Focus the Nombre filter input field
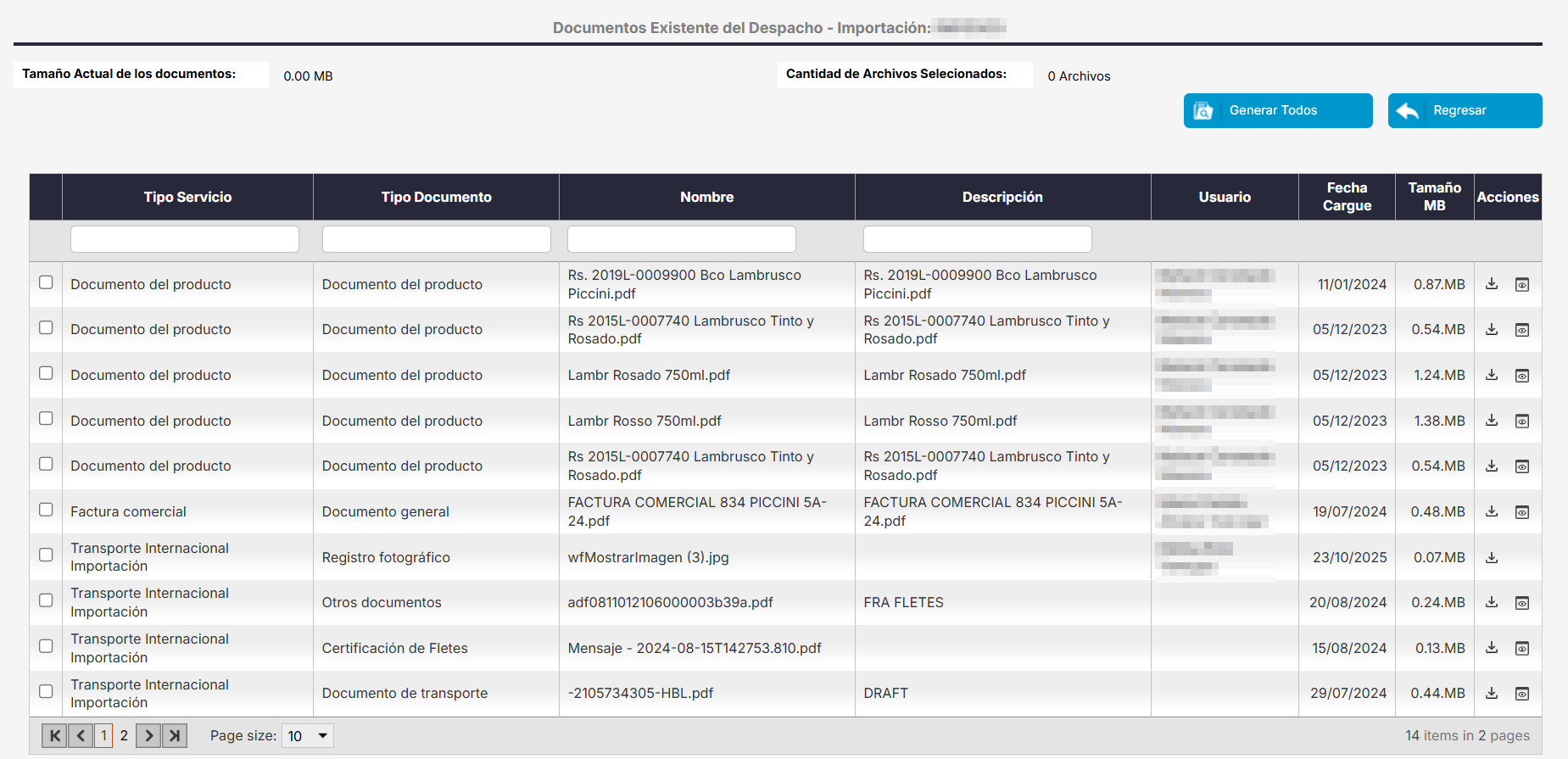Screen dimensions: 1568x759 pyautogui.click(x=681, y=239)
